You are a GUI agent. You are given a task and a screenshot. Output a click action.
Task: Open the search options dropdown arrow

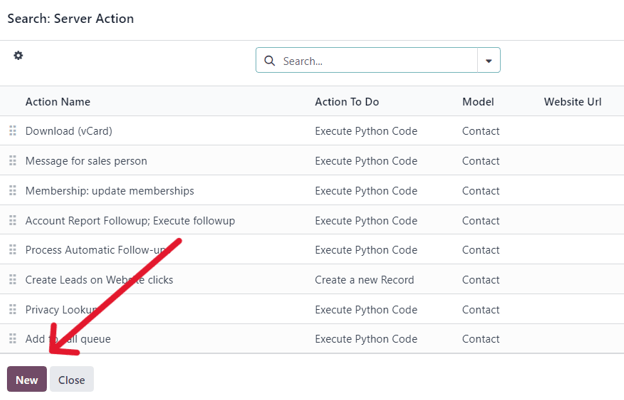[x=488, y=61]
